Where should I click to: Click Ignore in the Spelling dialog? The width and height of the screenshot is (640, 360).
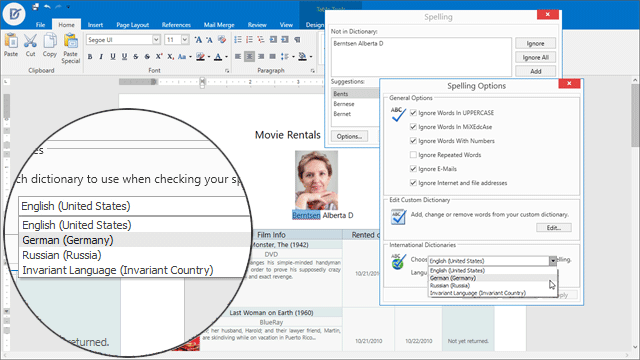point(535,43)
